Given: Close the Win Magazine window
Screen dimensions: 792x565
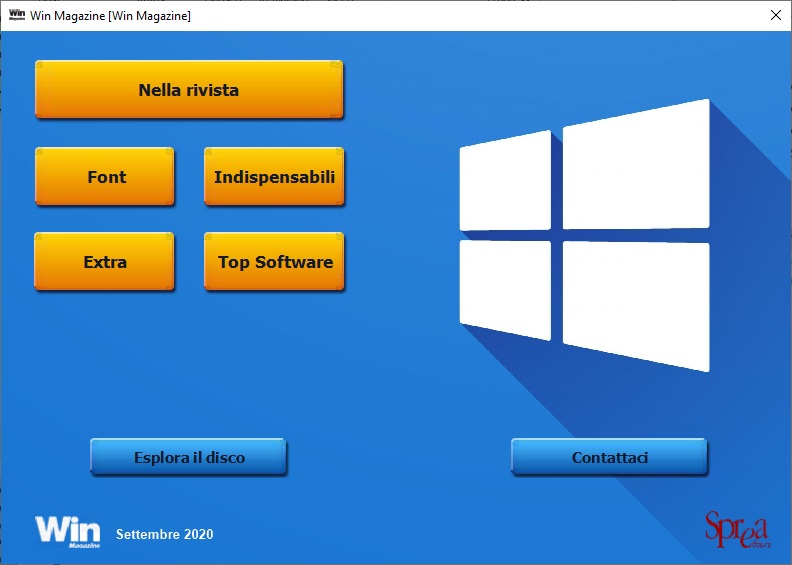Looking at the screenshot, I should tap(776, 15).
